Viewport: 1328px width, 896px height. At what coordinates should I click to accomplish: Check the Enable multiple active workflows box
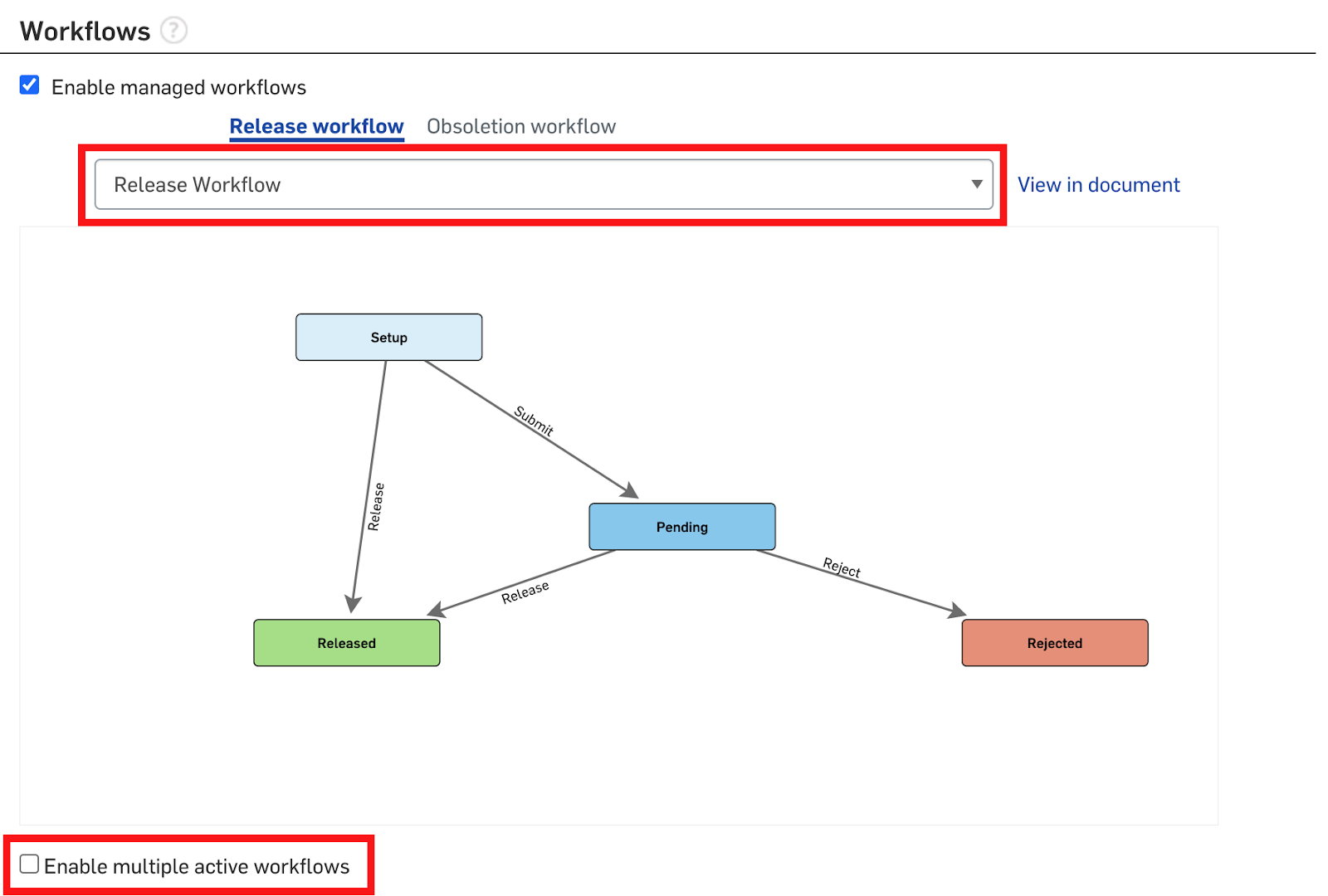point(30,864)
